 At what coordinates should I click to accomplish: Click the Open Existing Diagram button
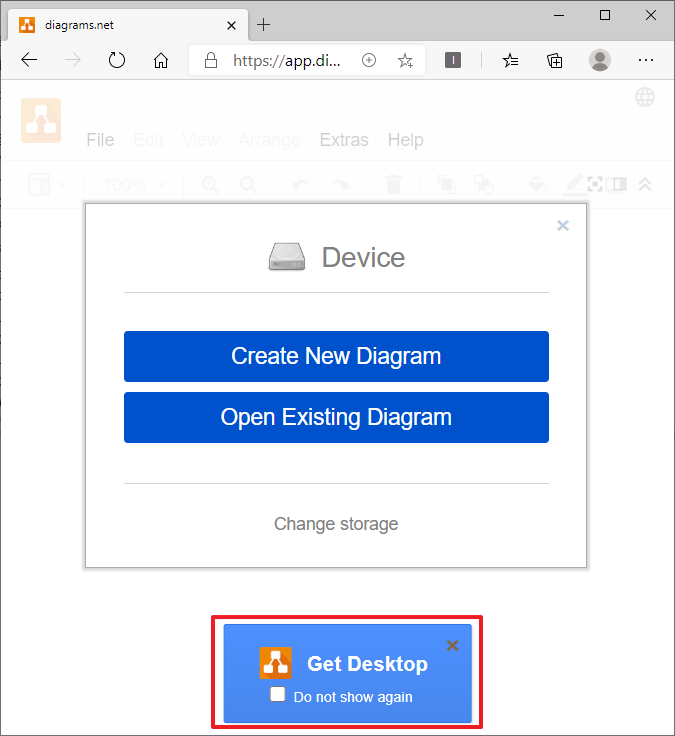[x=336, y=417]
